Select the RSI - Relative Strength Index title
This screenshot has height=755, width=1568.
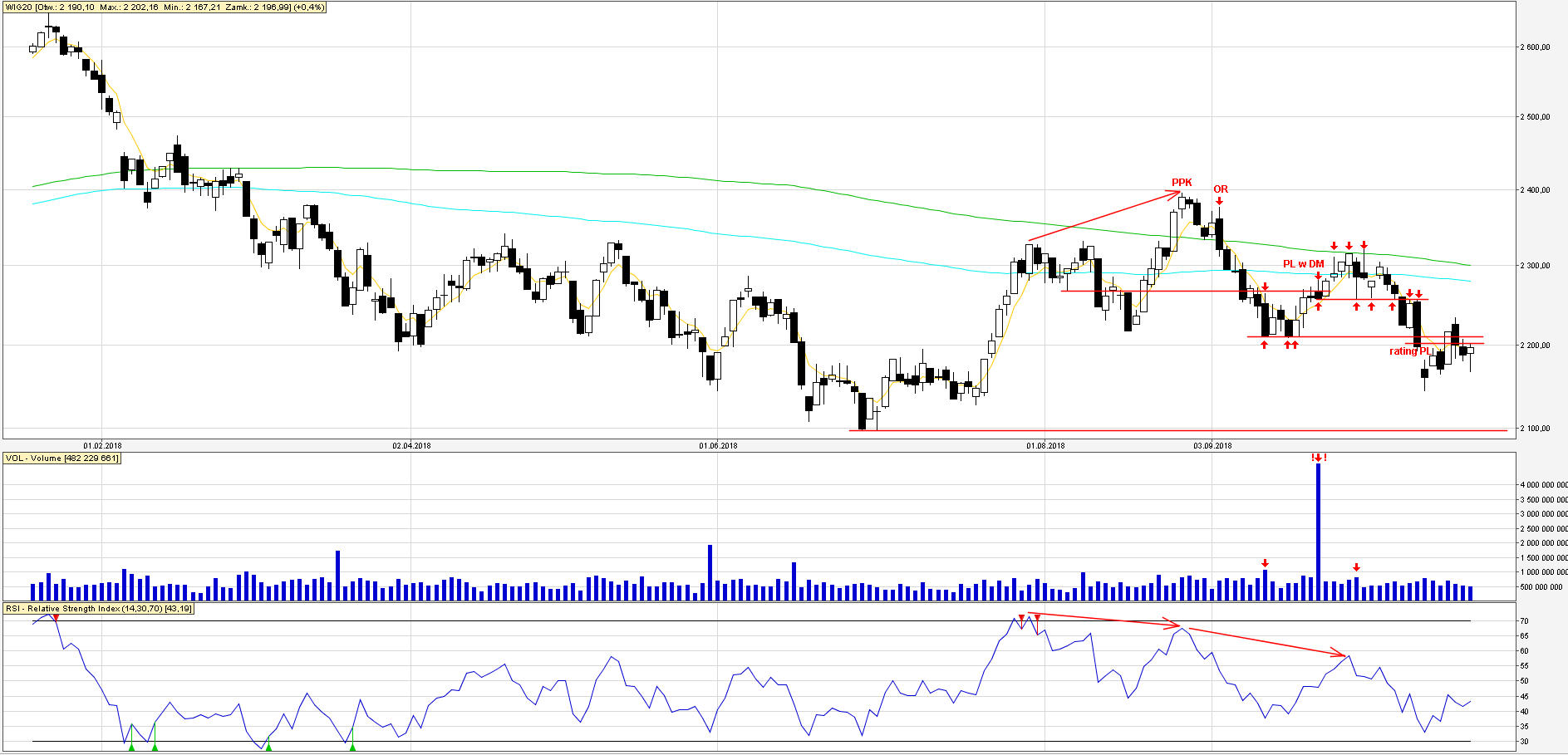tap(99, 609)
